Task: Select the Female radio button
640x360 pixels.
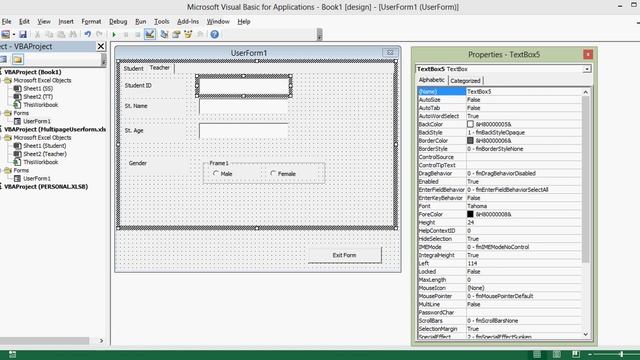Action: pyautogui.click(x=273, y=173)
